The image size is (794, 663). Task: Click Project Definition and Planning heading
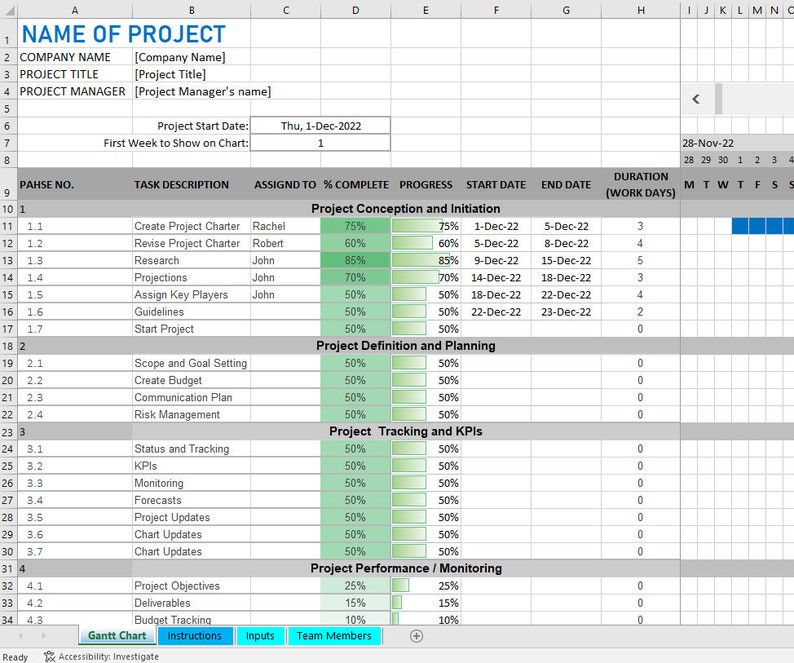click(406, 345)
